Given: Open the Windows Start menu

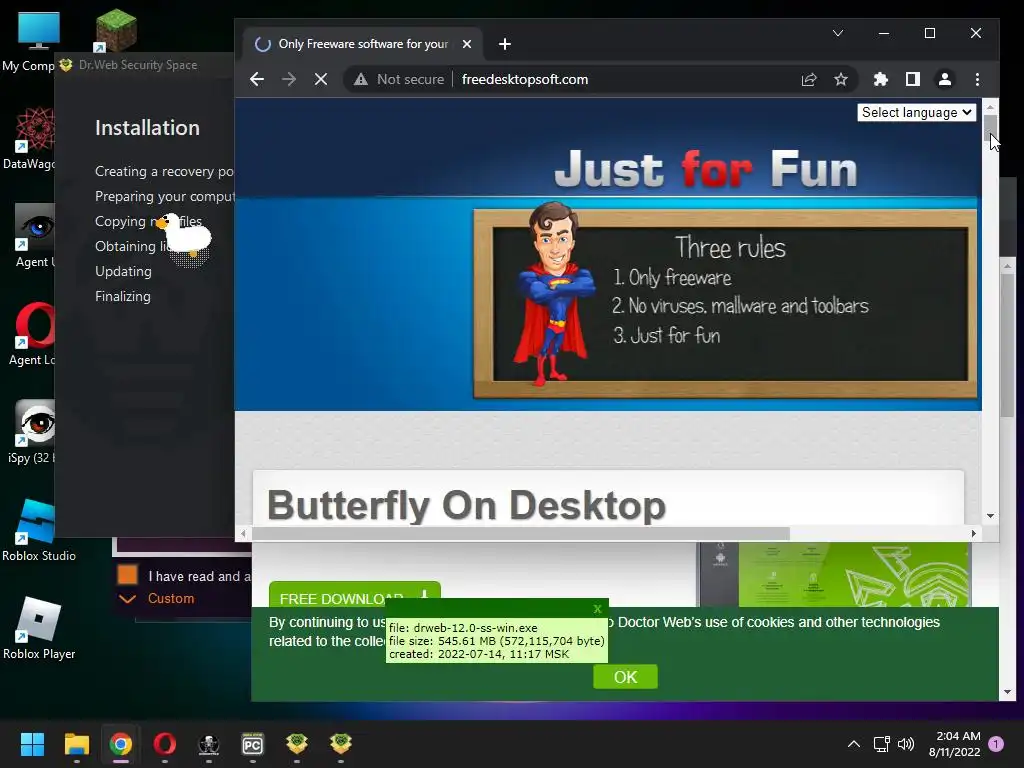Looking at the screenshot, I should pyautogui.click(x=32, y=744).
